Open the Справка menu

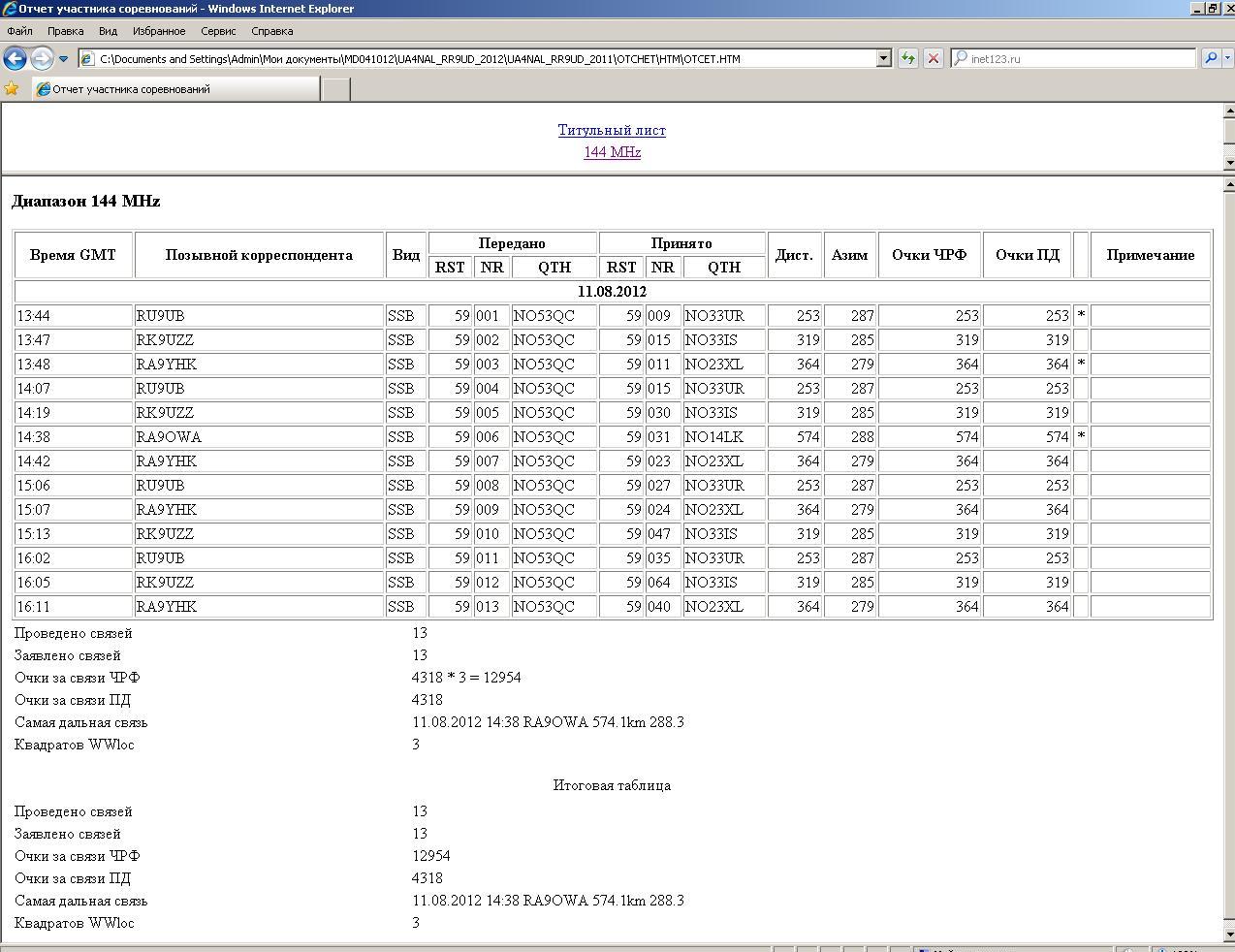click(271, 31)
